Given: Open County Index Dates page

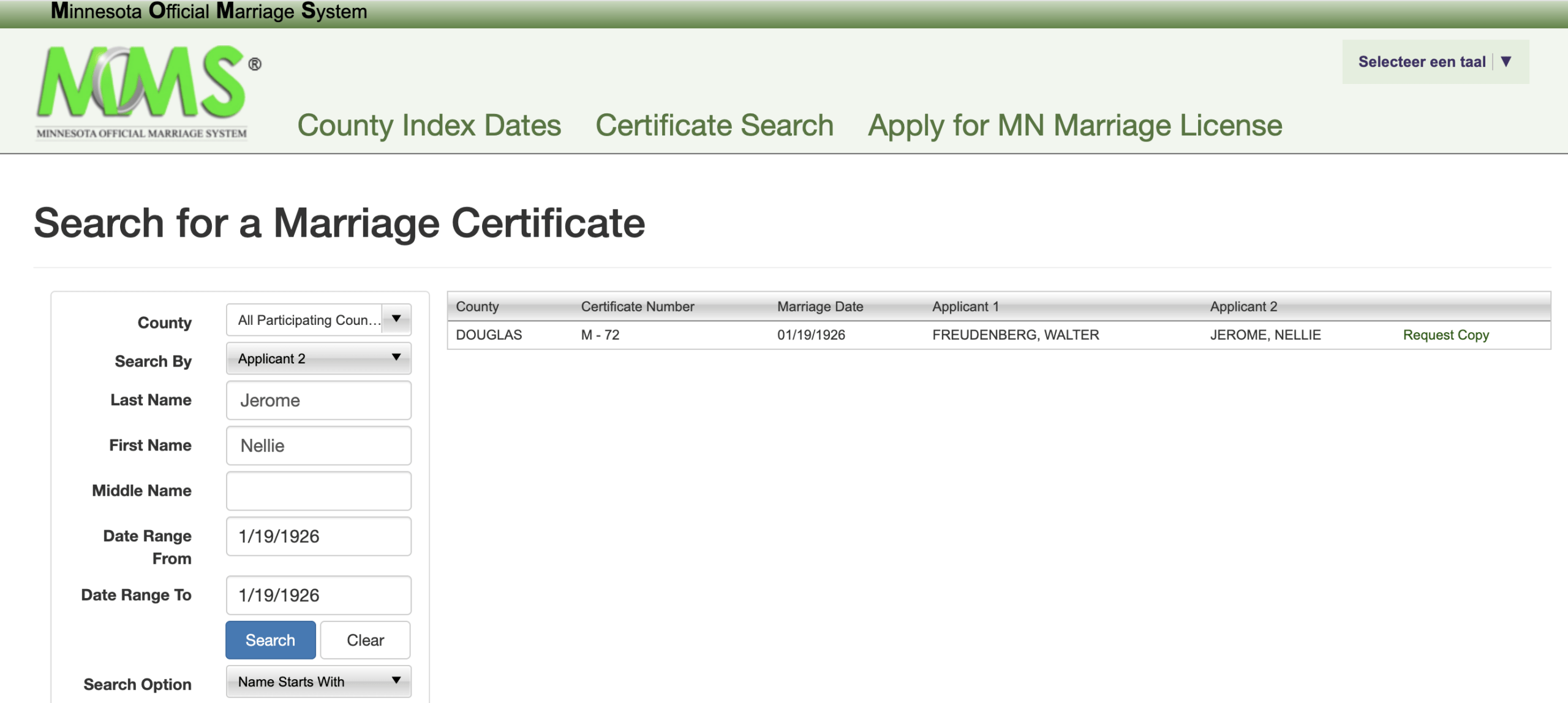Looking at the screenshot, I should click(x=429, y=126).
